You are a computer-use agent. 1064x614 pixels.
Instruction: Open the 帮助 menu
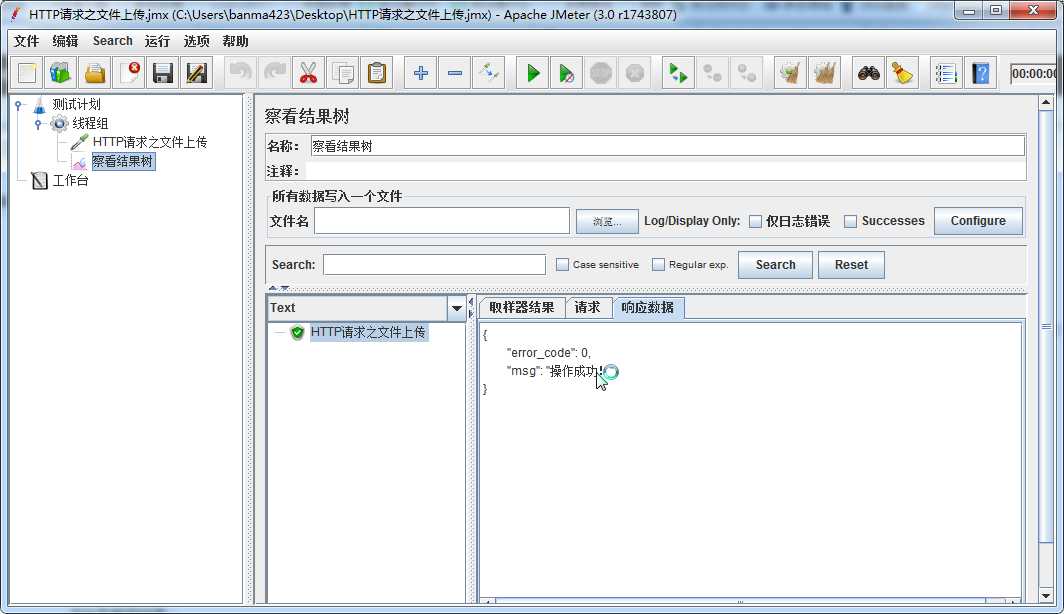pos(235,41)
